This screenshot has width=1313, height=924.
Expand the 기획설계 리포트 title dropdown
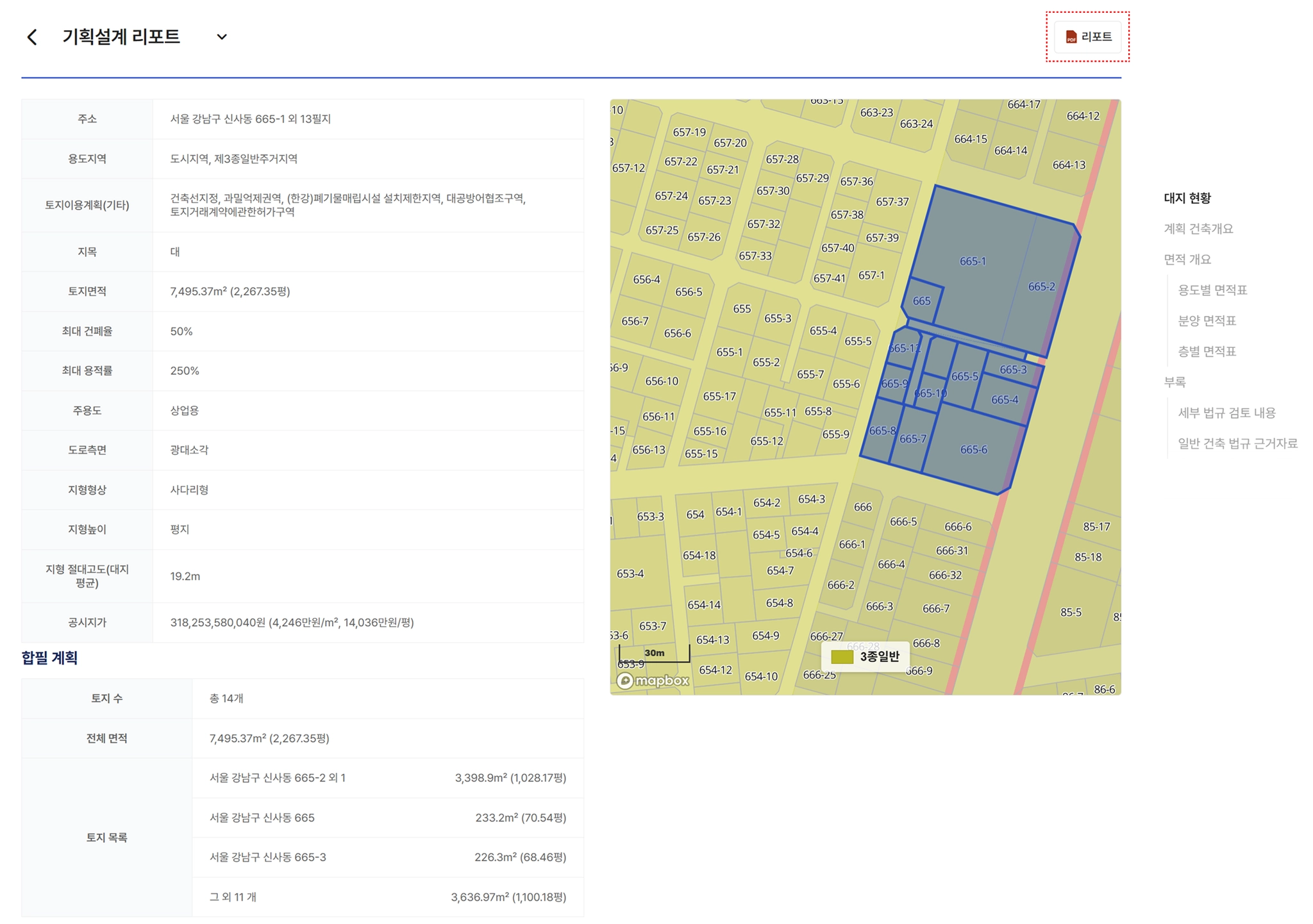coord(222,37)
